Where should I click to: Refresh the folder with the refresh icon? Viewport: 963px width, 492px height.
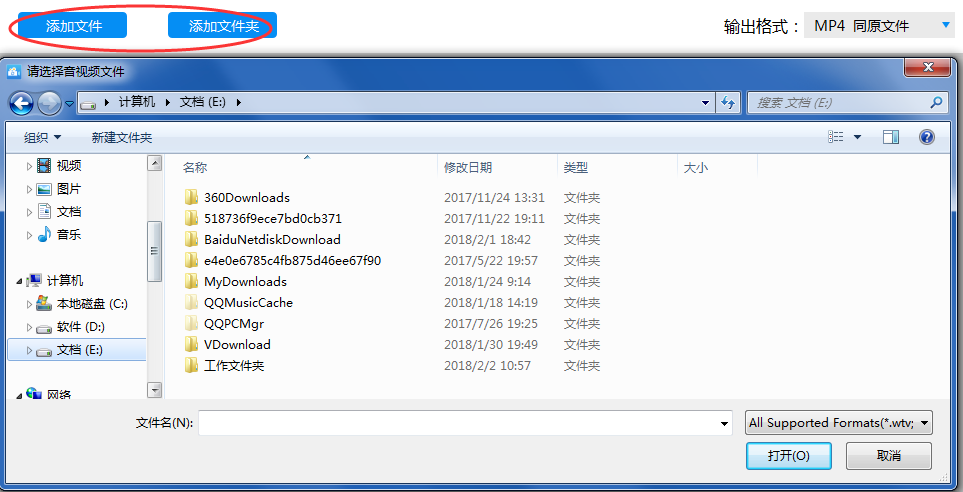728,103
